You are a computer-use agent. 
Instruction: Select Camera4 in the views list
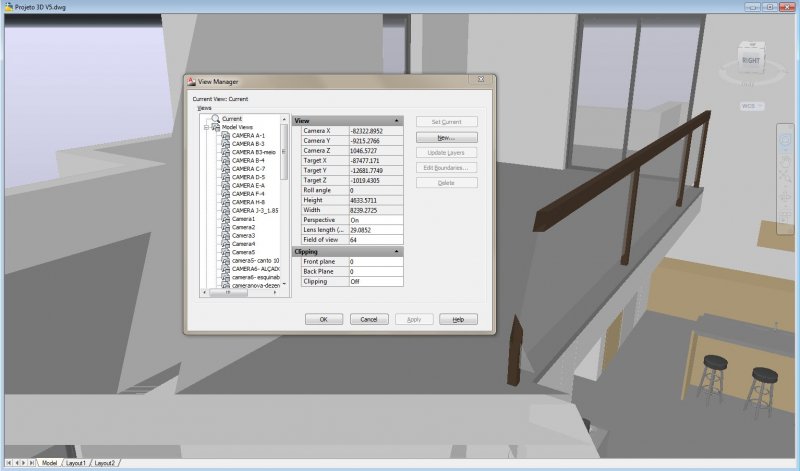pos(243,244)
